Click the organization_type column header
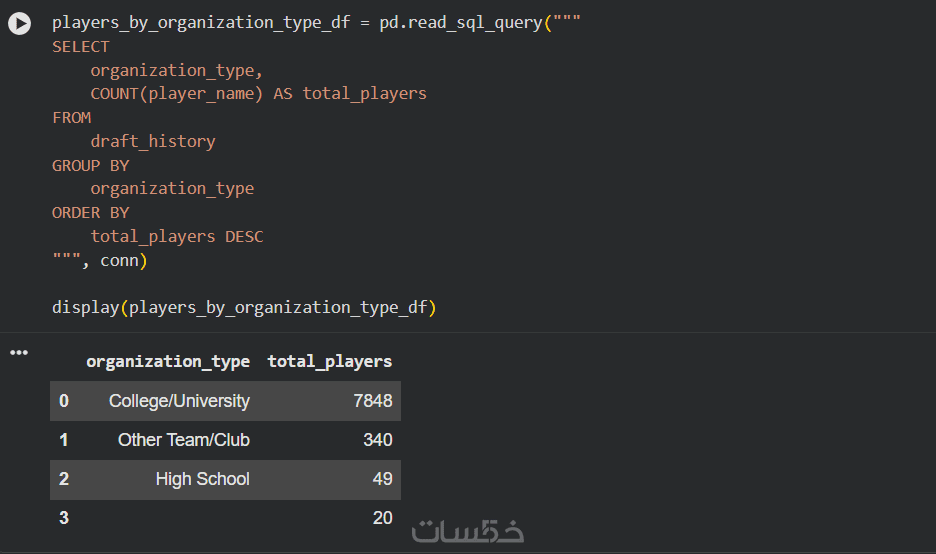Screen dimensions: 936x554 click(167, 362)
